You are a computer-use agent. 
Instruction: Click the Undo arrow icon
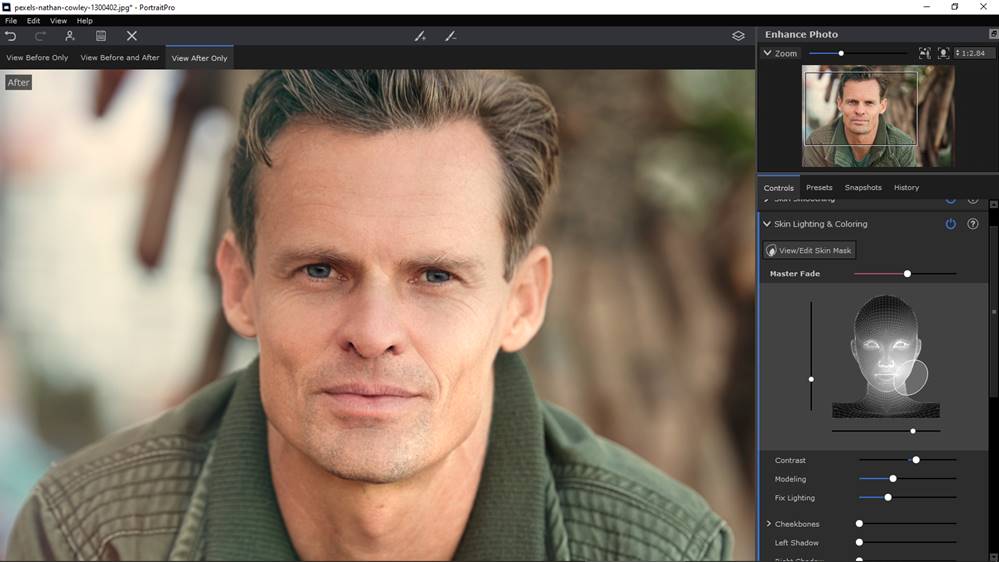(x=11, y=36)
